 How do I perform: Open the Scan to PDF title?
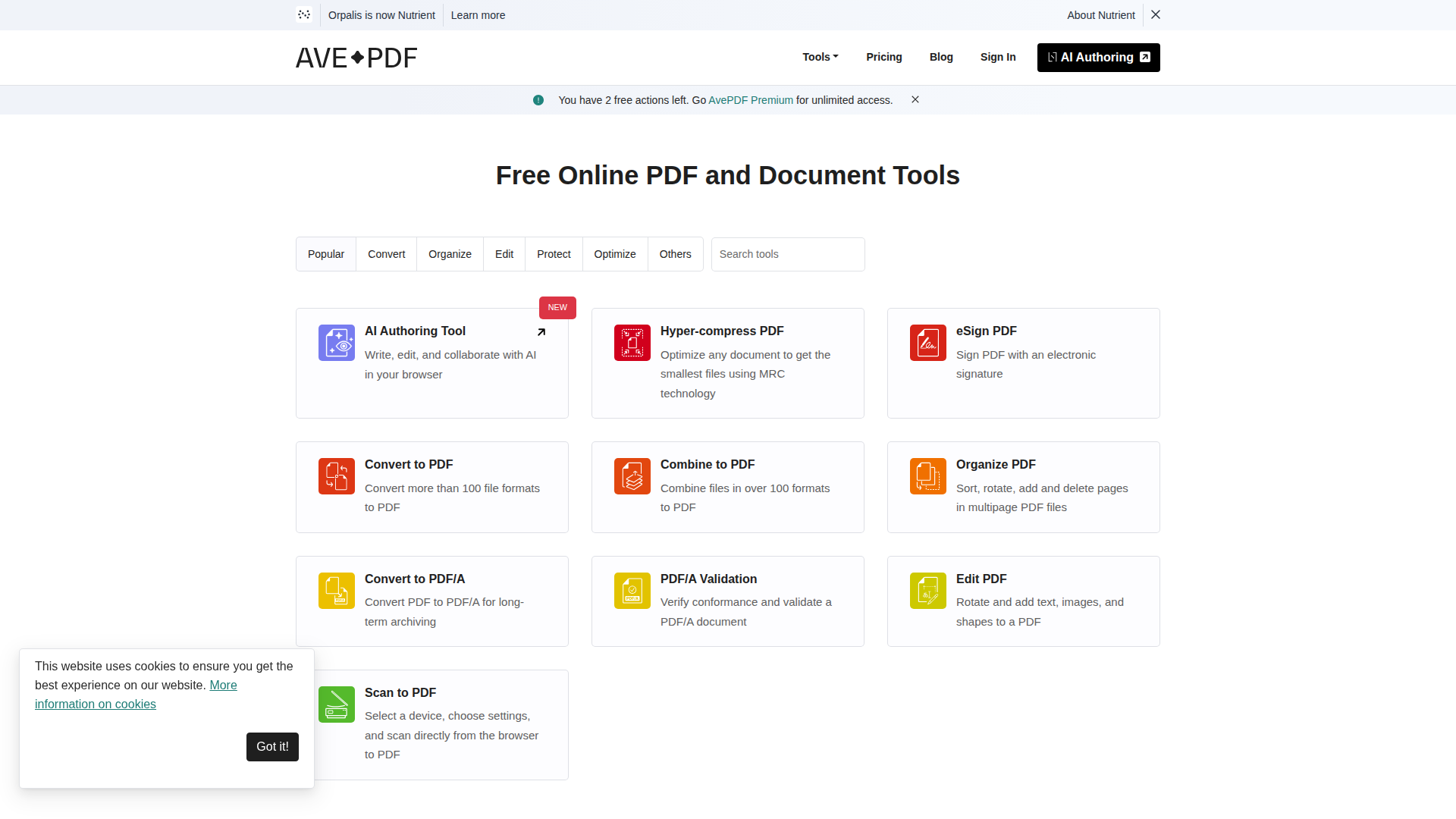[x=400, y=692]
